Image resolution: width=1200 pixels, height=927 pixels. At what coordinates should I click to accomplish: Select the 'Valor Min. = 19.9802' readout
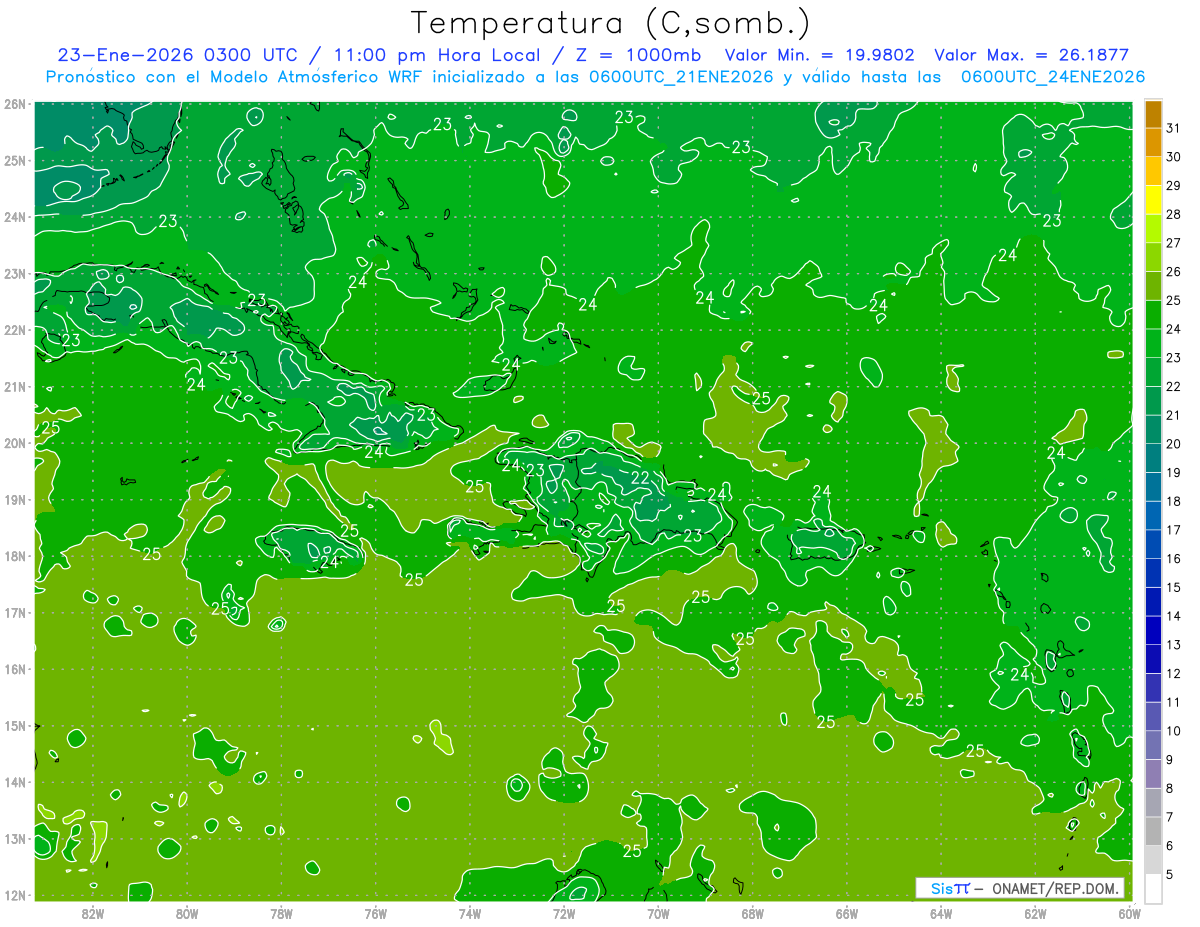coord(819,55)
